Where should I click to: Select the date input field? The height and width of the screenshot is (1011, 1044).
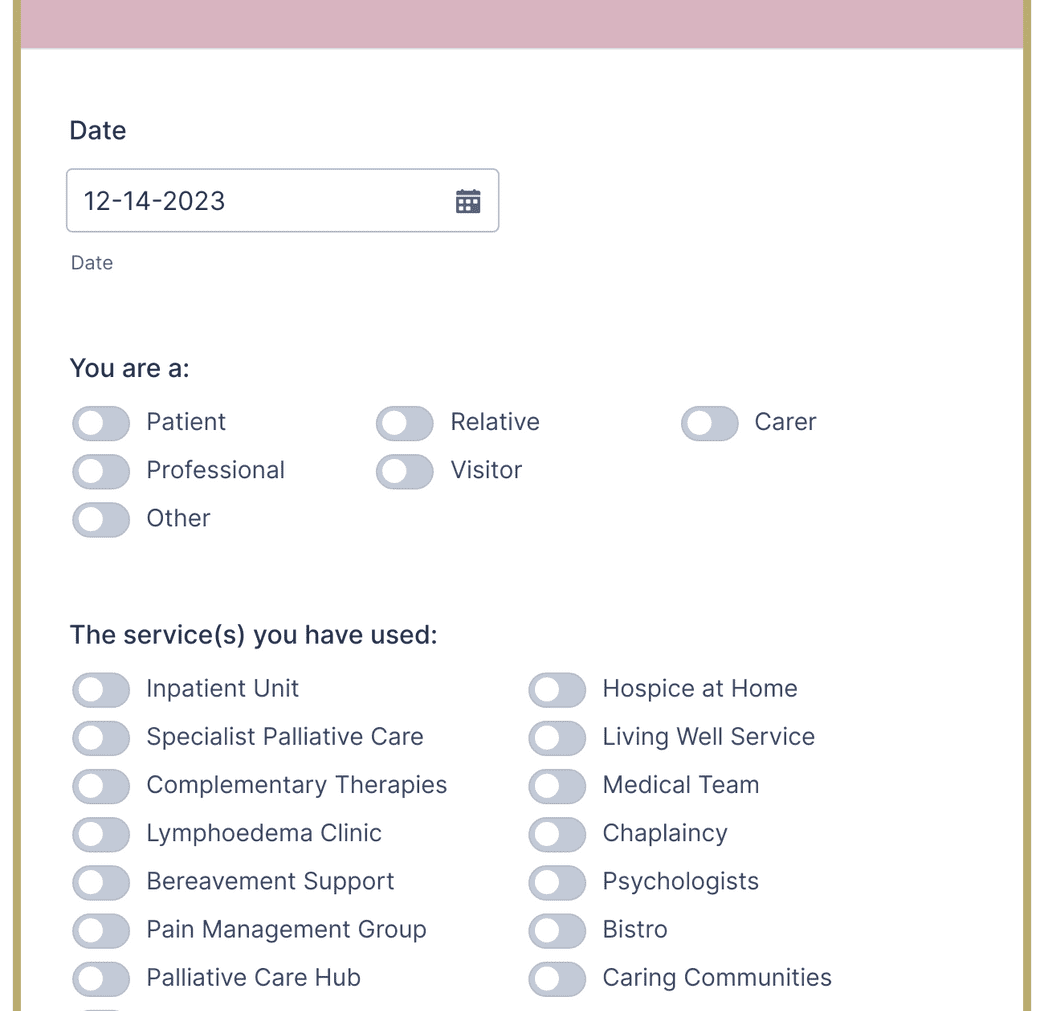[x=250, y=200]
